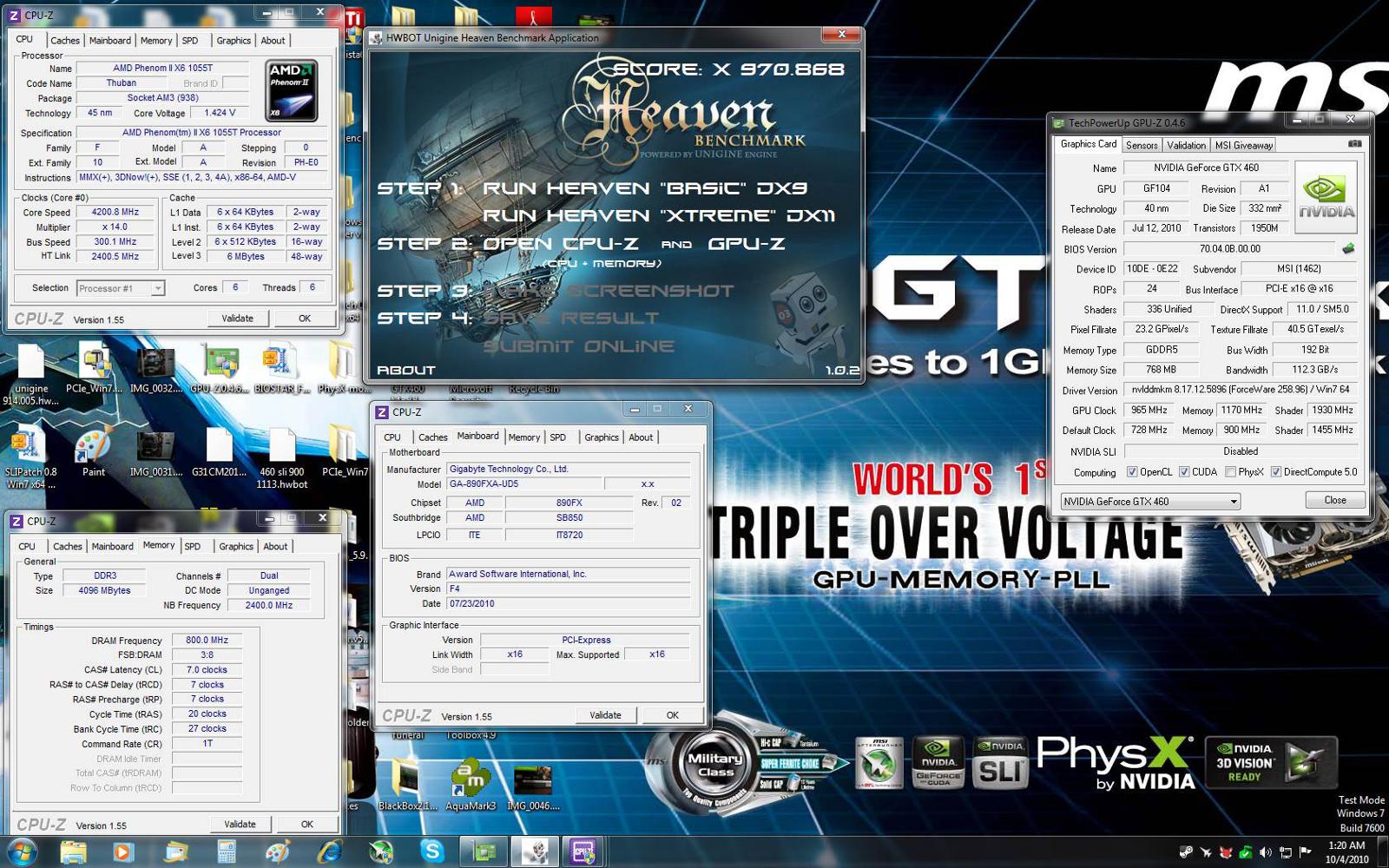Screen dimensions: 1389x868
Task: Open the AquaMark3 desktop icon
Action: (471, 786)
